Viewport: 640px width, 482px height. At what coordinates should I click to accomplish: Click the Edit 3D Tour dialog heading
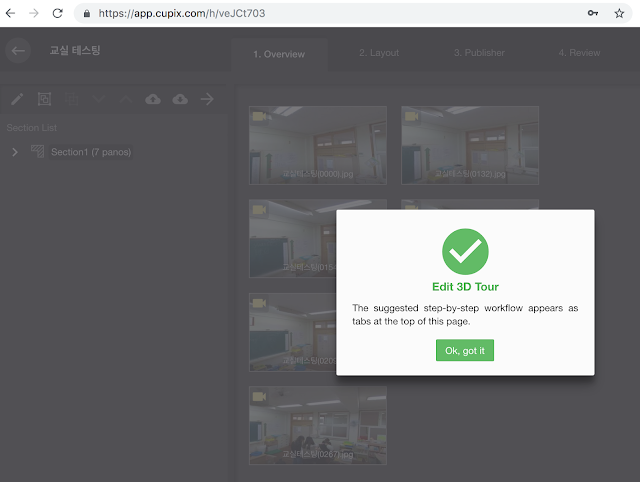tap(465, 287)
